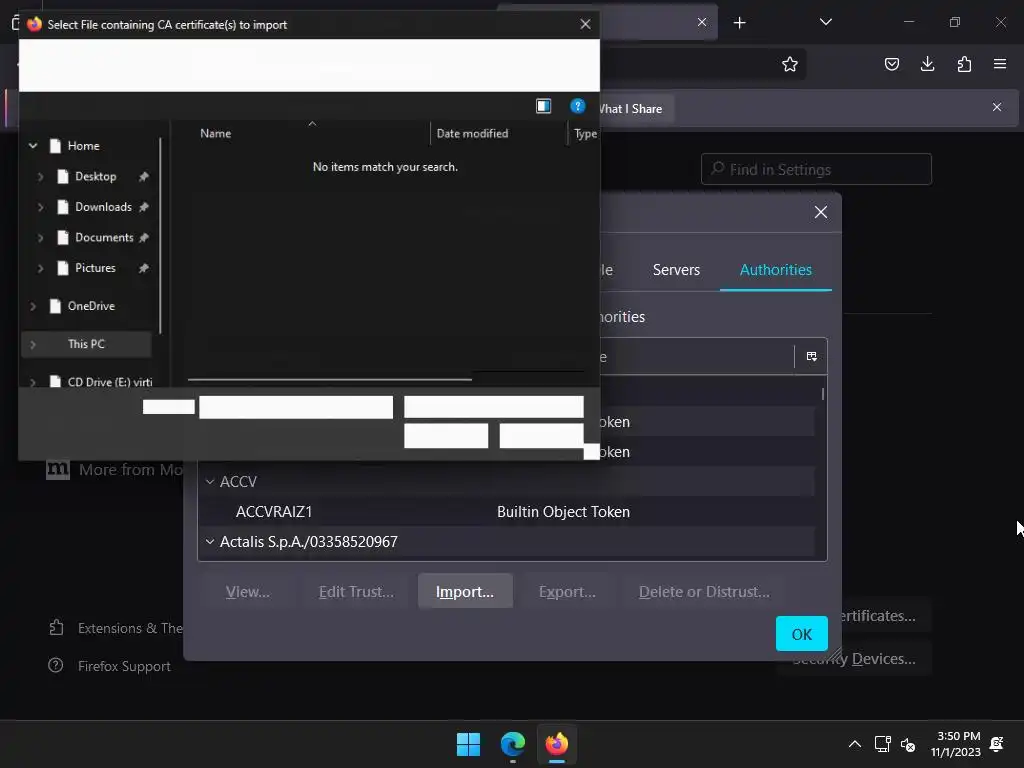Close the file import dialog window
The width and height of the screenshot is (1024, 768).
pyautogui.click(x=585, y=24)
